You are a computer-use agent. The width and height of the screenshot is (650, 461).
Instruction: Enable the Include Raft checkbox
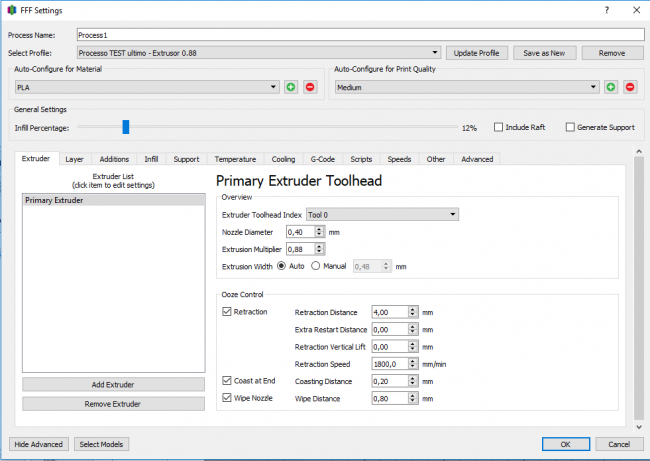pos(499,127)
